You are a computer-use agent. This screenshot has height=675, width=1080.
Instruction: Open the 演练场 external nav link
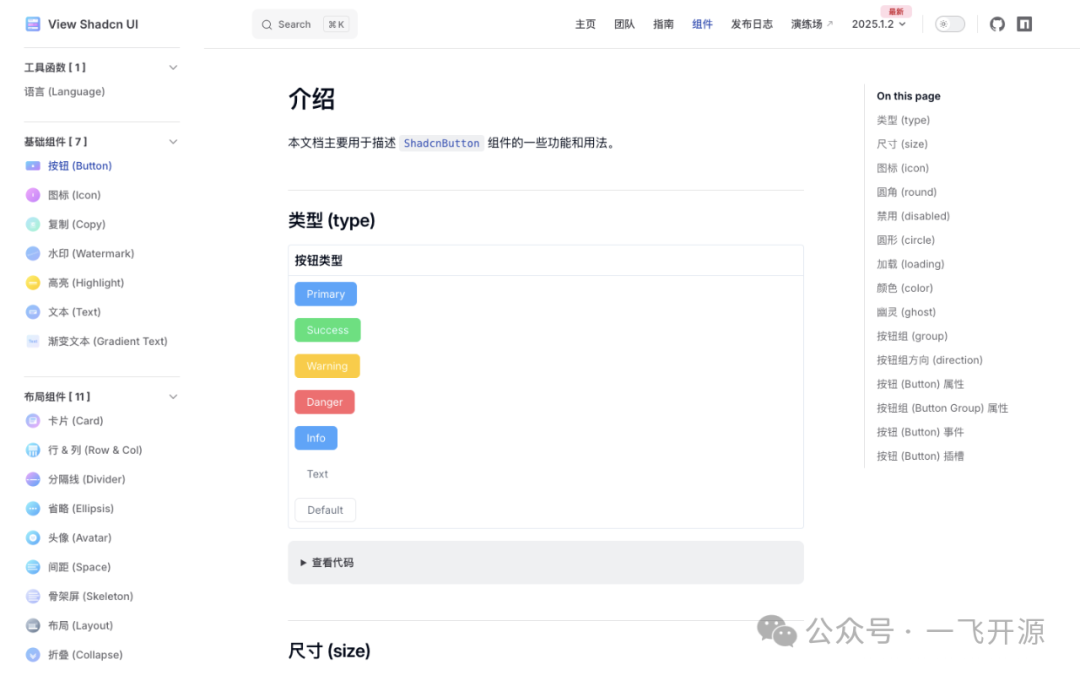pos(811,24)
